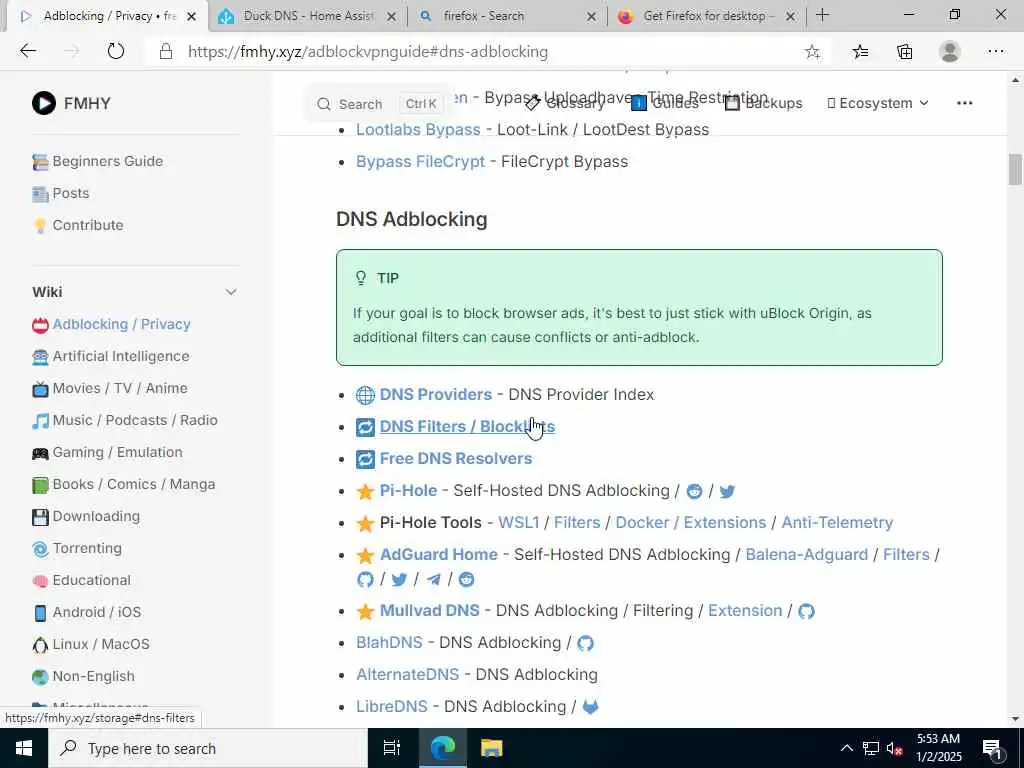Screen dimensions: 1024x768
Task: Click the Windows taskbar search box
Action: [208, 748]
